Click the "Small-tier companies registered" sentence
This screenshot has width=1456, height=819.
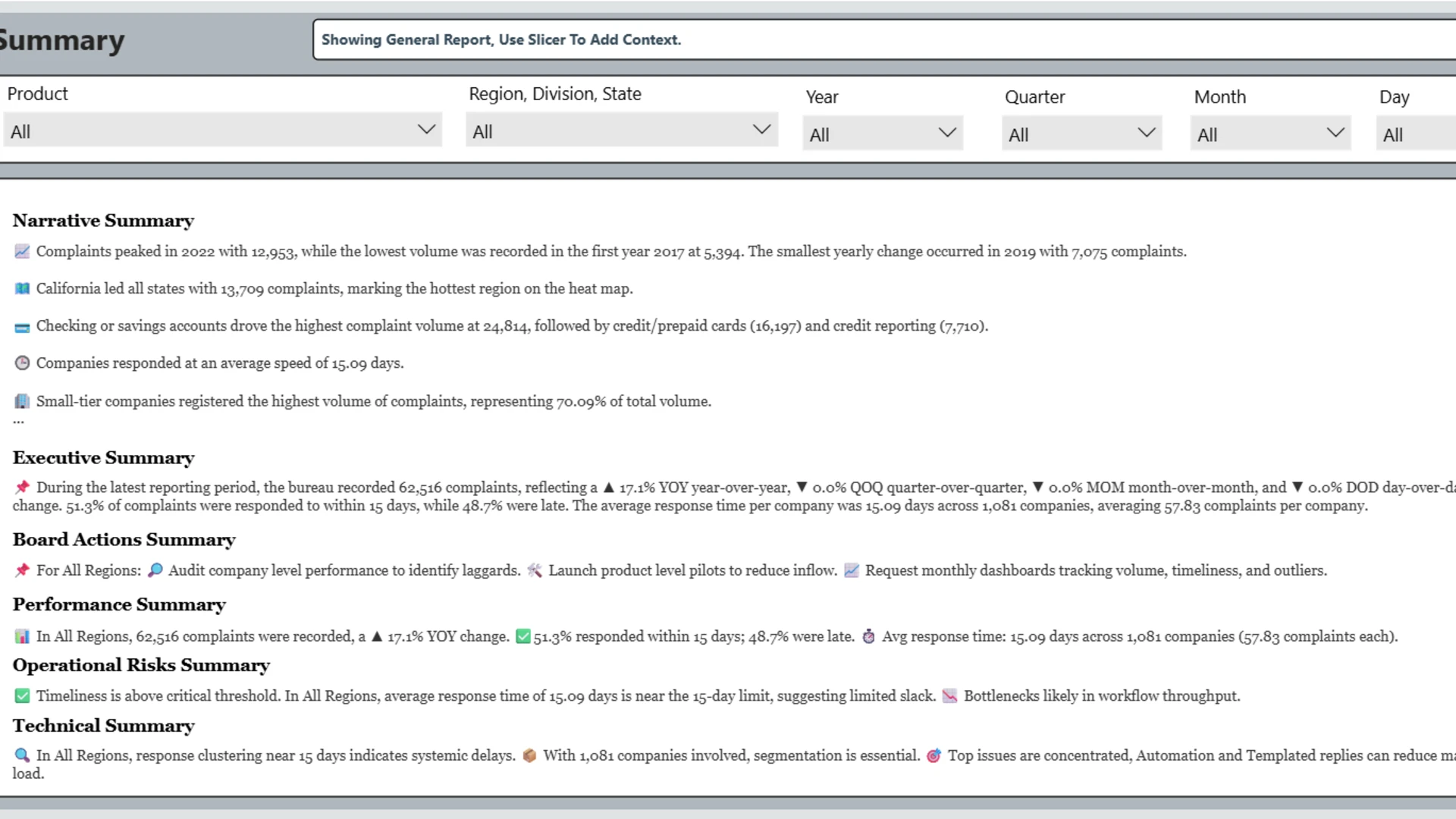[374, 401]
